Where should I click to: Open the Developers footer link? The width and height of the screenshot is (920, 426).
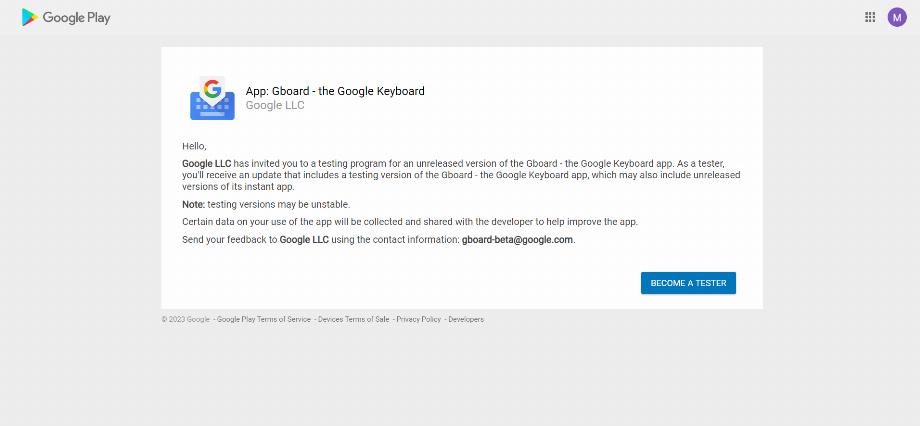(x=466, y=319)
